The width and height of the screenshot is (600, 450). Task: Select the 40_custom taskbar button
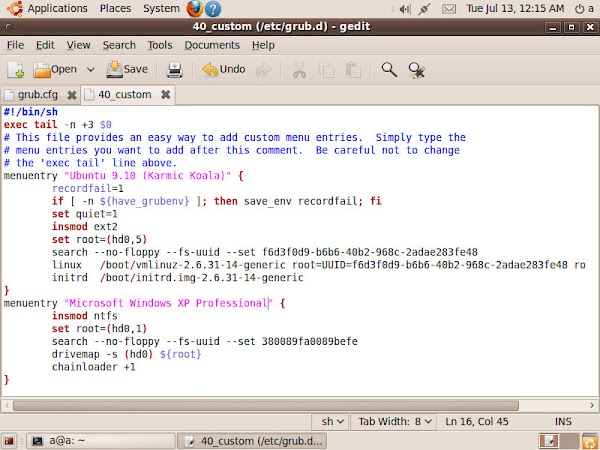[252, 441]
